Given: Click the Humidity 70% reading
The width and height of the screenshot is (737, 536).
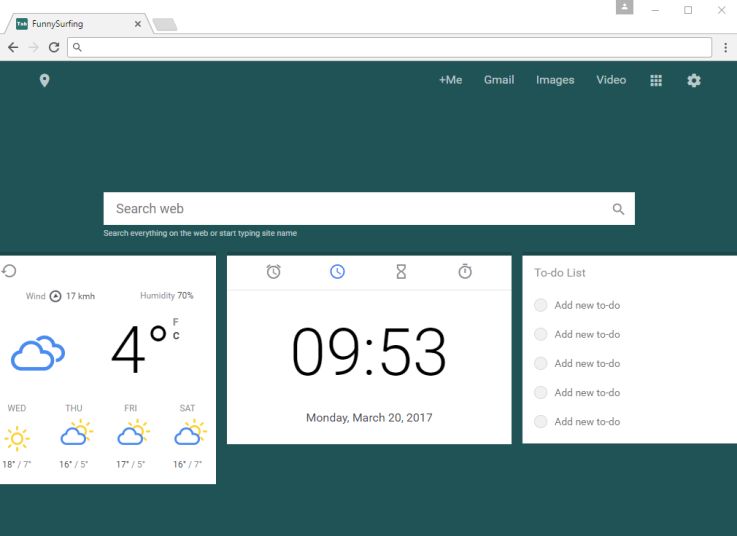Looking at the screenshot, I should (x=166, y=295).
